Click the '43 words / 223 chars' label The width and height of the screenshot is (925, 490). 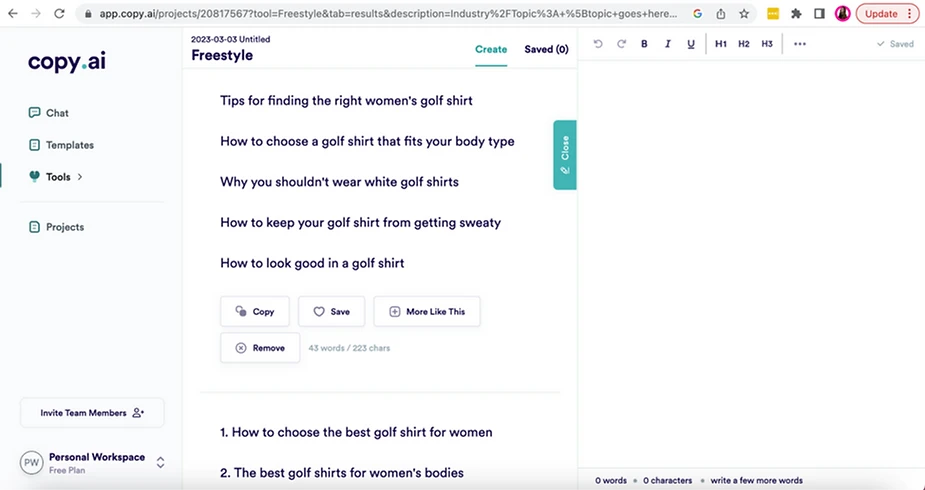point(349,348)
